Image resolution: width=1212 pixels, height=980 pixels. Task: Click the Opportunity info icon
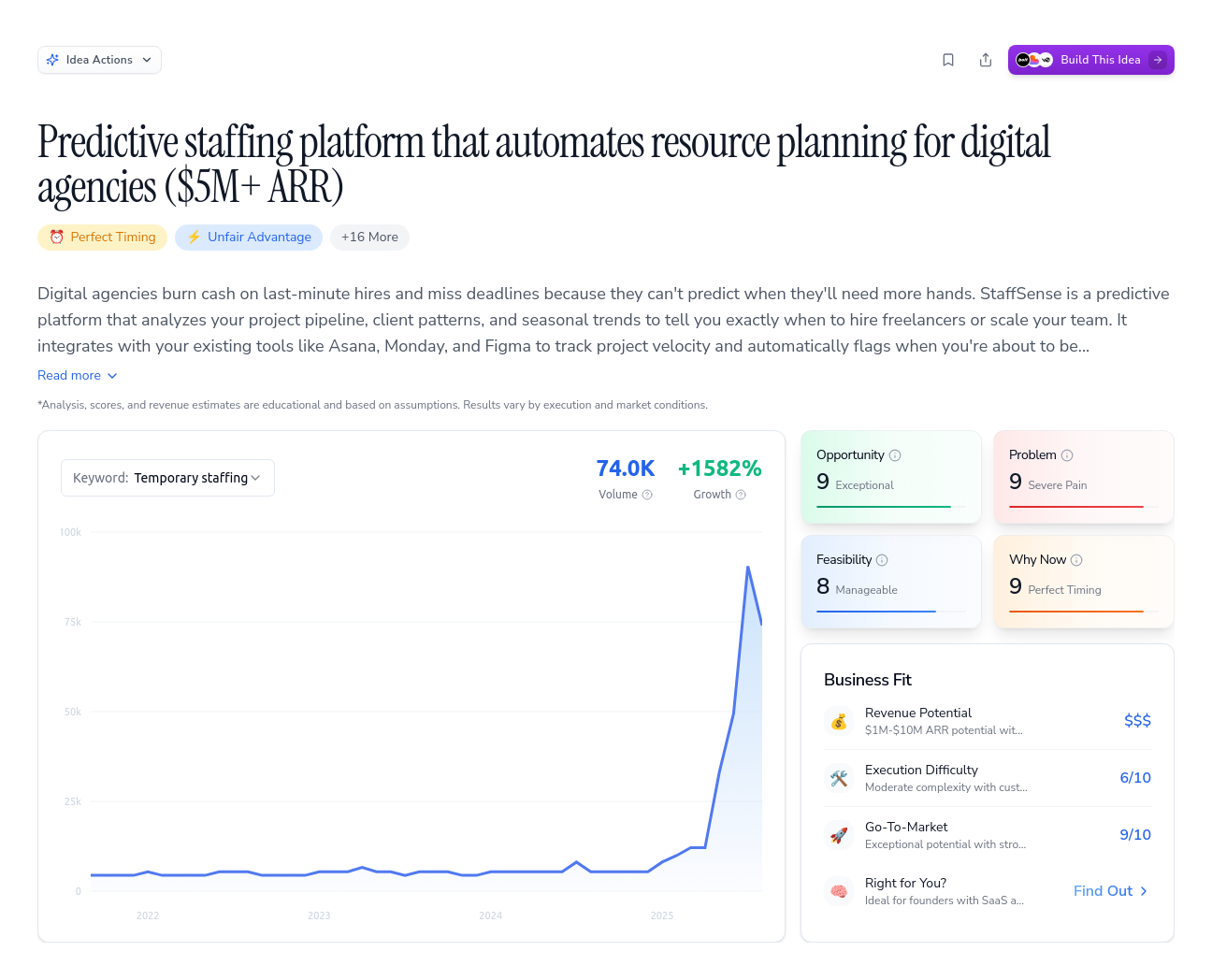(x=895, y=455)
